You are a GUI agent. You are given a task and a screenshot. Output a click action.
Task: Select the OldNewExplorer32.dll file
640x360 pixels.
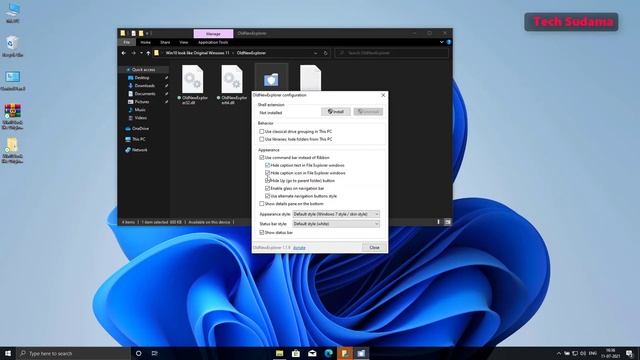[192, 84]
